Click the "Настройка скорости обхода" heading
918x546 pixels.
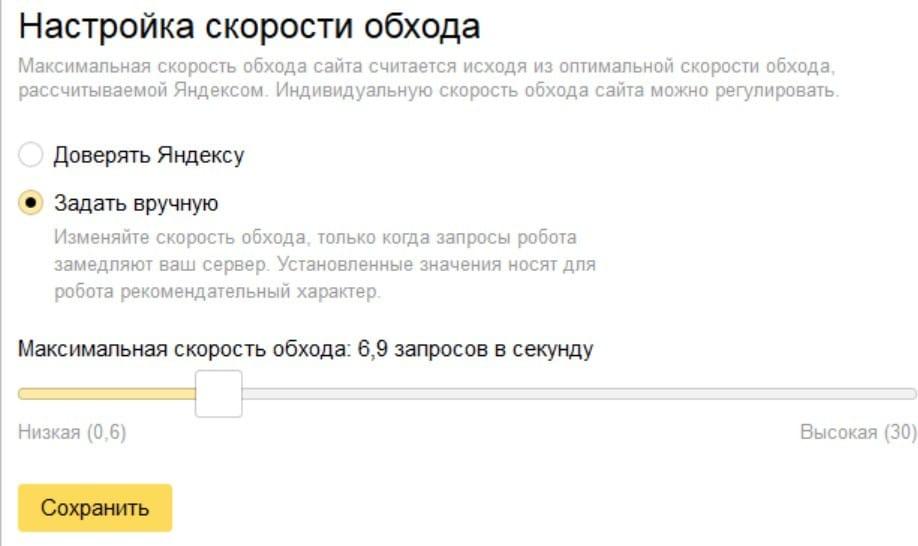(x=249, y=27)
